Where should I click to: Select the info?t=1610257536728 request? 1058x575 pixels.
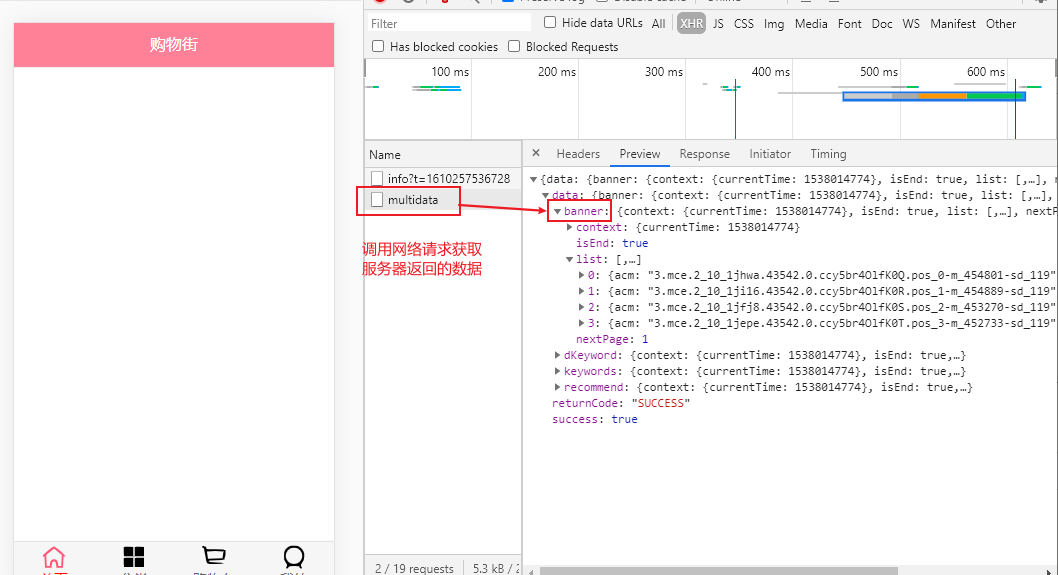pos(443,178)
